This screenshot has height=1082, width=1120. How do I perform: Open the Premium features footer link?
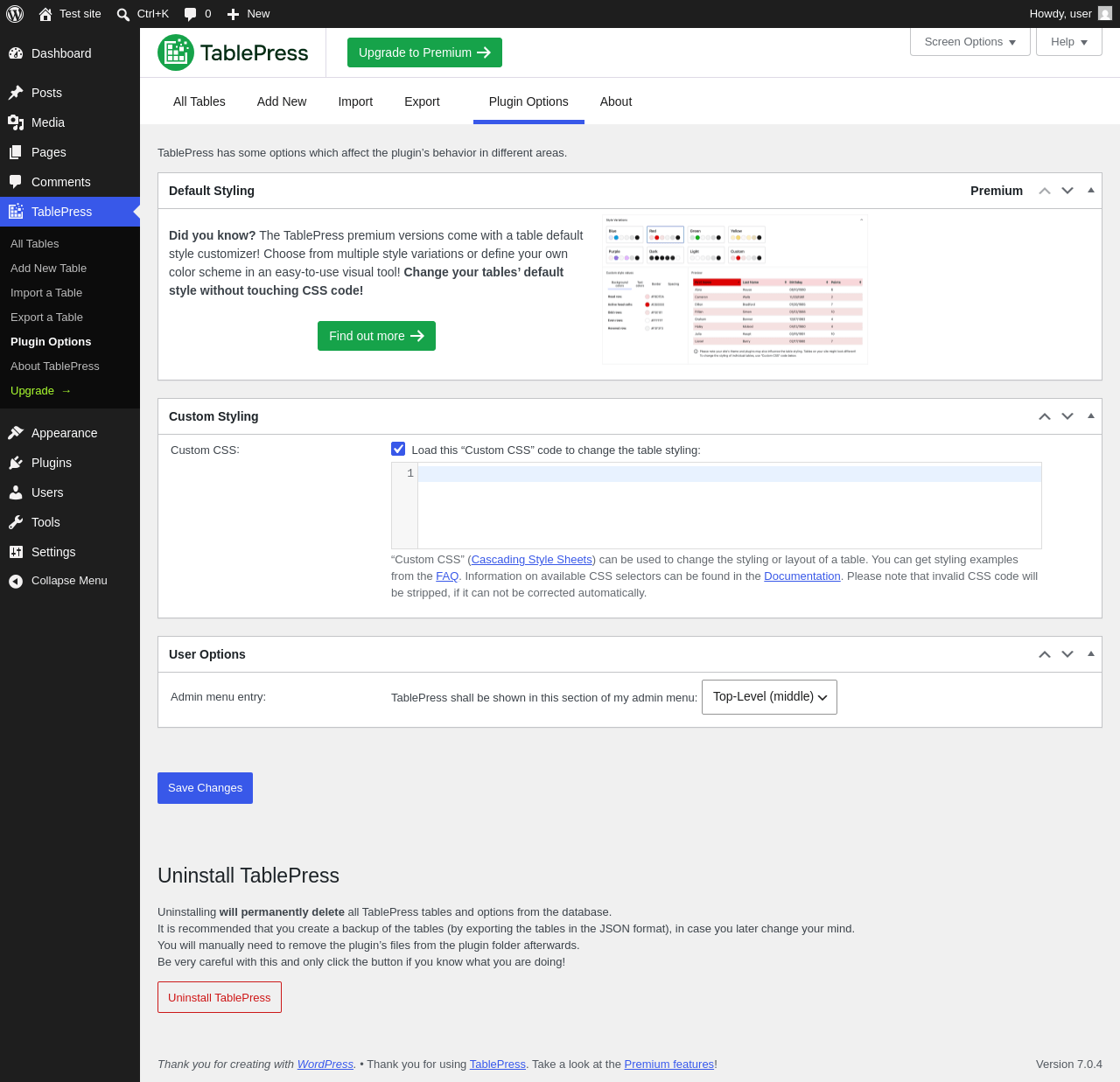pyautogui.click(x=669, y=1065)
